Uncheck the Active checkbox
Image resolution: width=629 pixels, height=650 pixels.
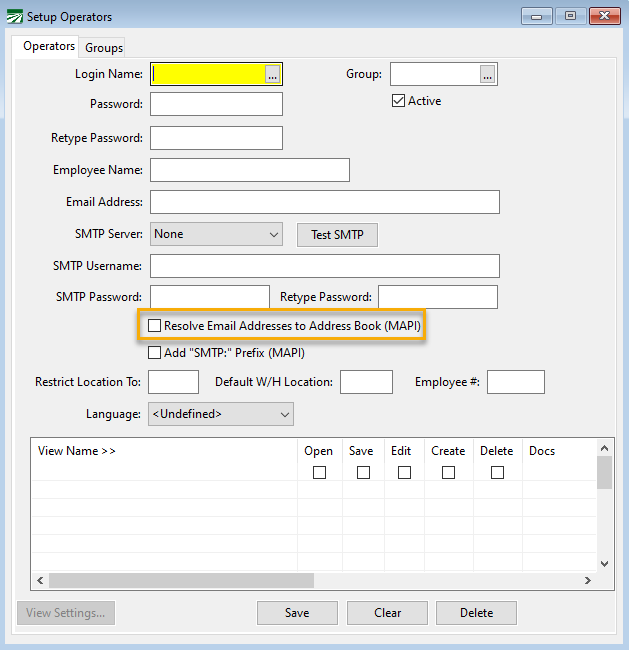(398, 101)
